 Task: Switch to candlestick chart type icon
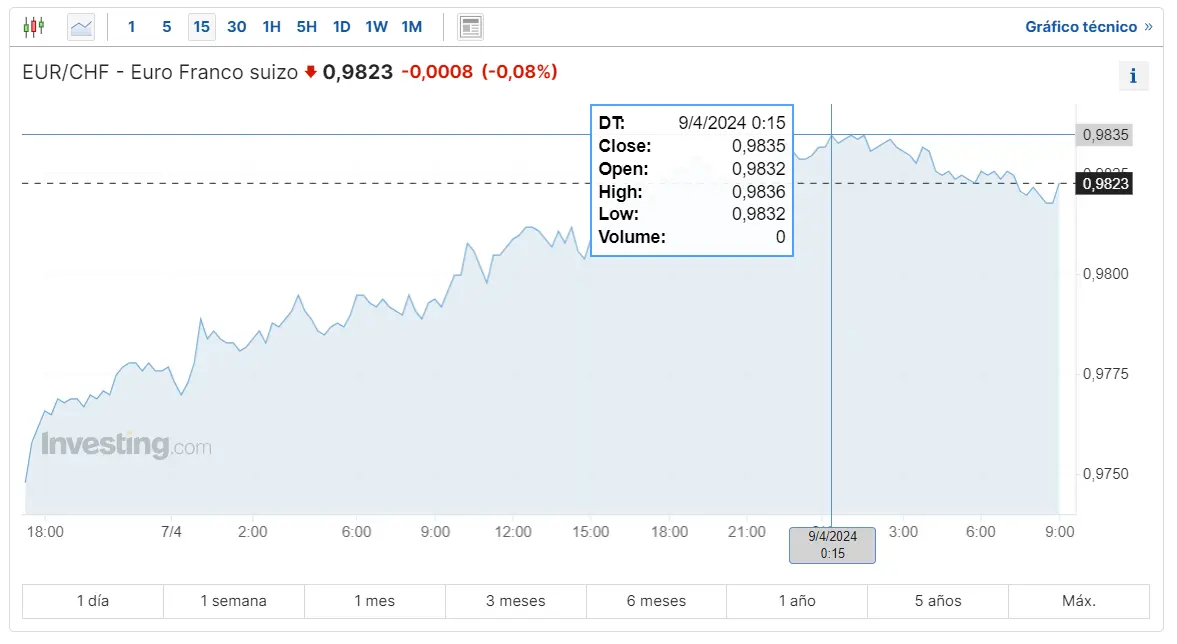[34, 28]
